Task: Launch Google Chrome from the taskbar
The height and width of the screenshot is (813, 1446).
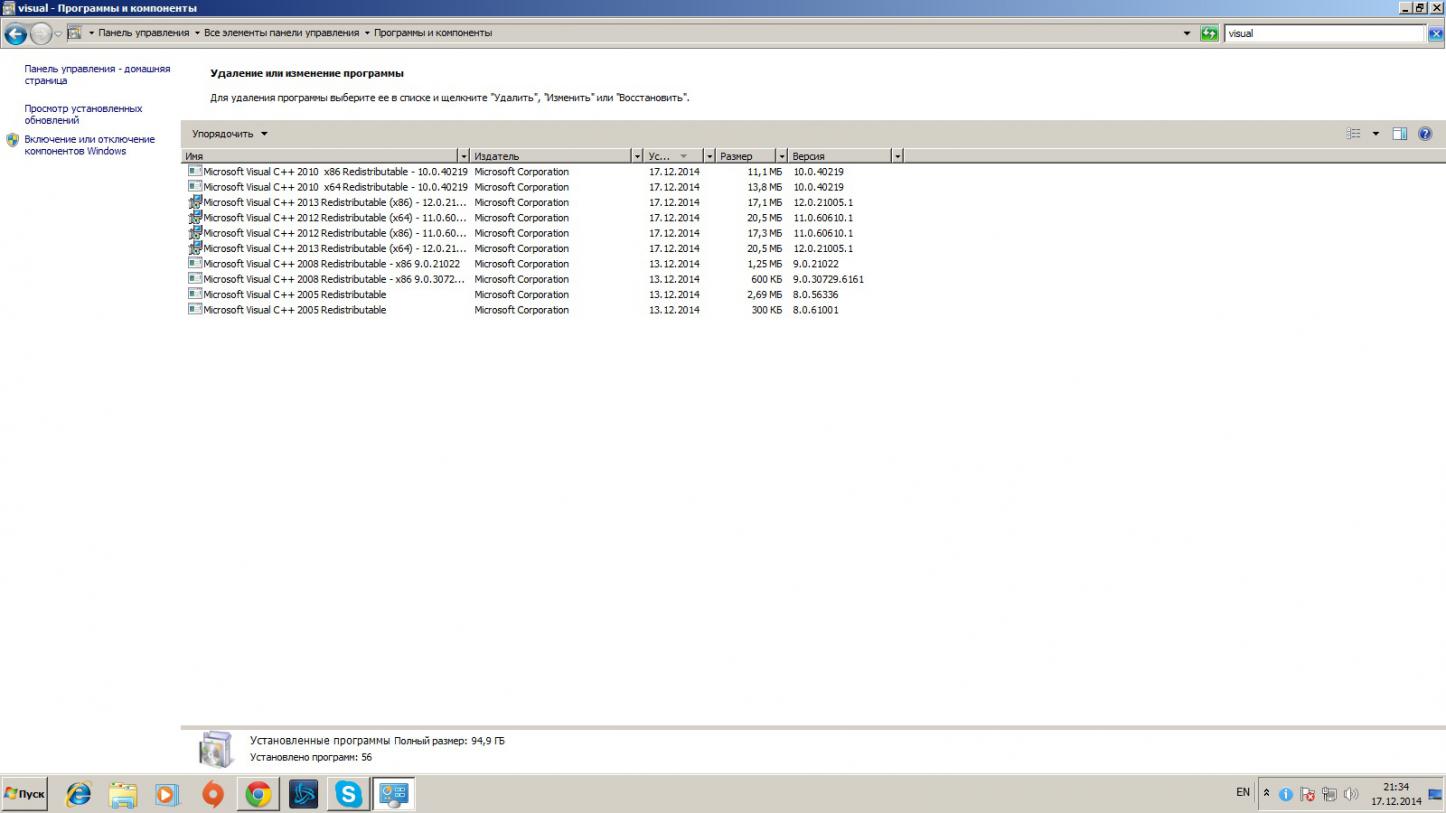Action: click(x=259, y=794)
